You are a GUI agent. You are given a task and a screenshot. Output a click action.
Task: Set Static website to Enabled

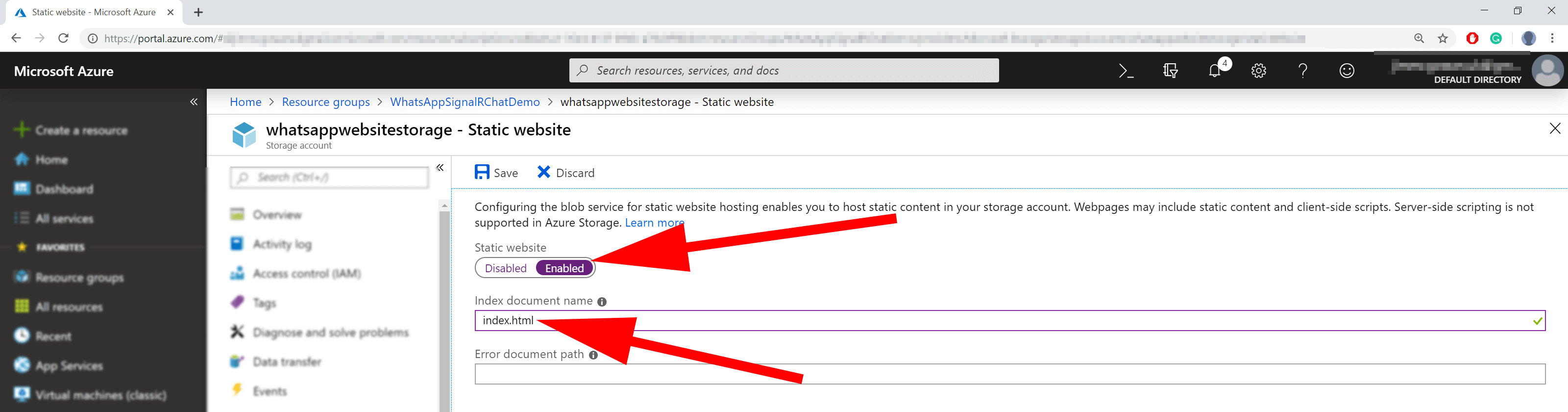tap(564, 268)
